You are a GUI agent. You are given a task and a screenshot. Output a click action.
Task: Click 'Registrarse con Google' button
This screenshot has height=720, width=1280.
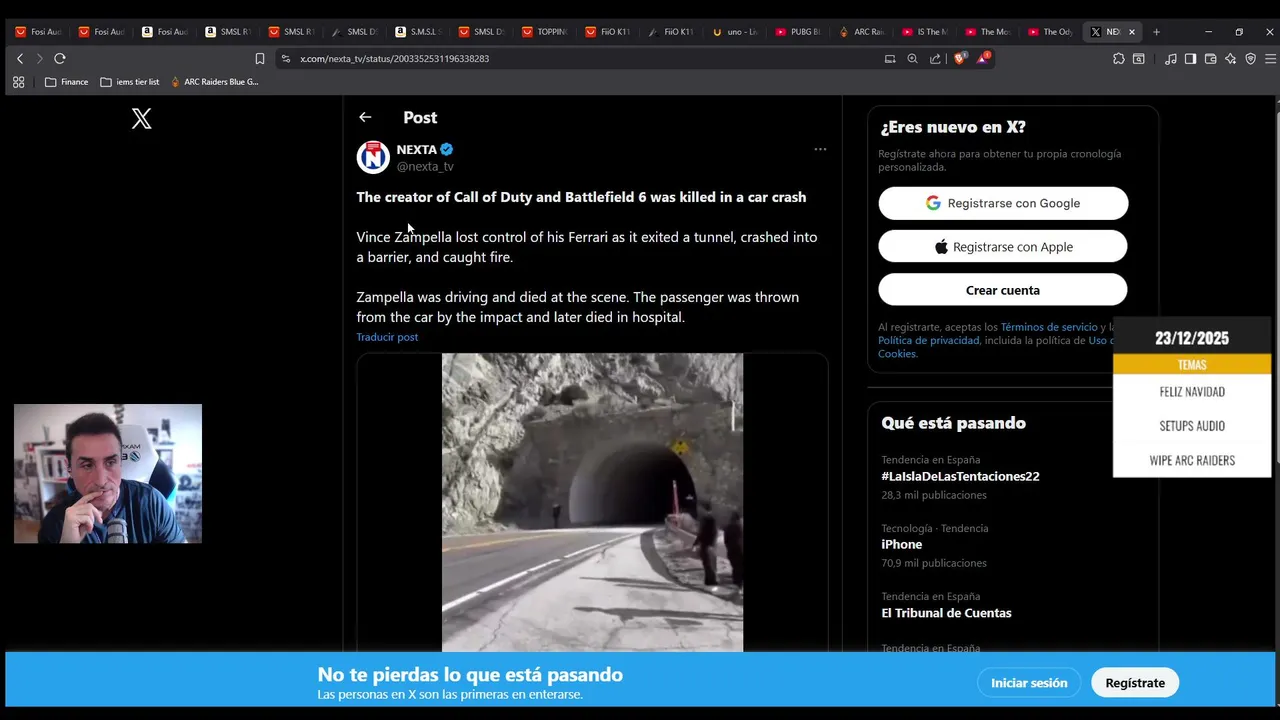coord(1003,203)
